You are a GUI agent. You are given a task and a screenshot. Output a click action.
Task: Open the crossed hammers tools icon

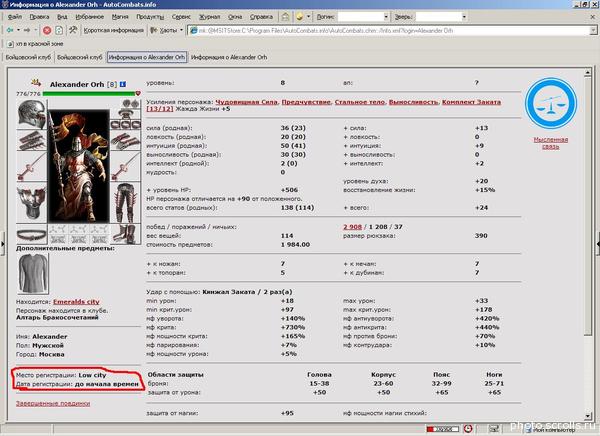click(73, 30)
